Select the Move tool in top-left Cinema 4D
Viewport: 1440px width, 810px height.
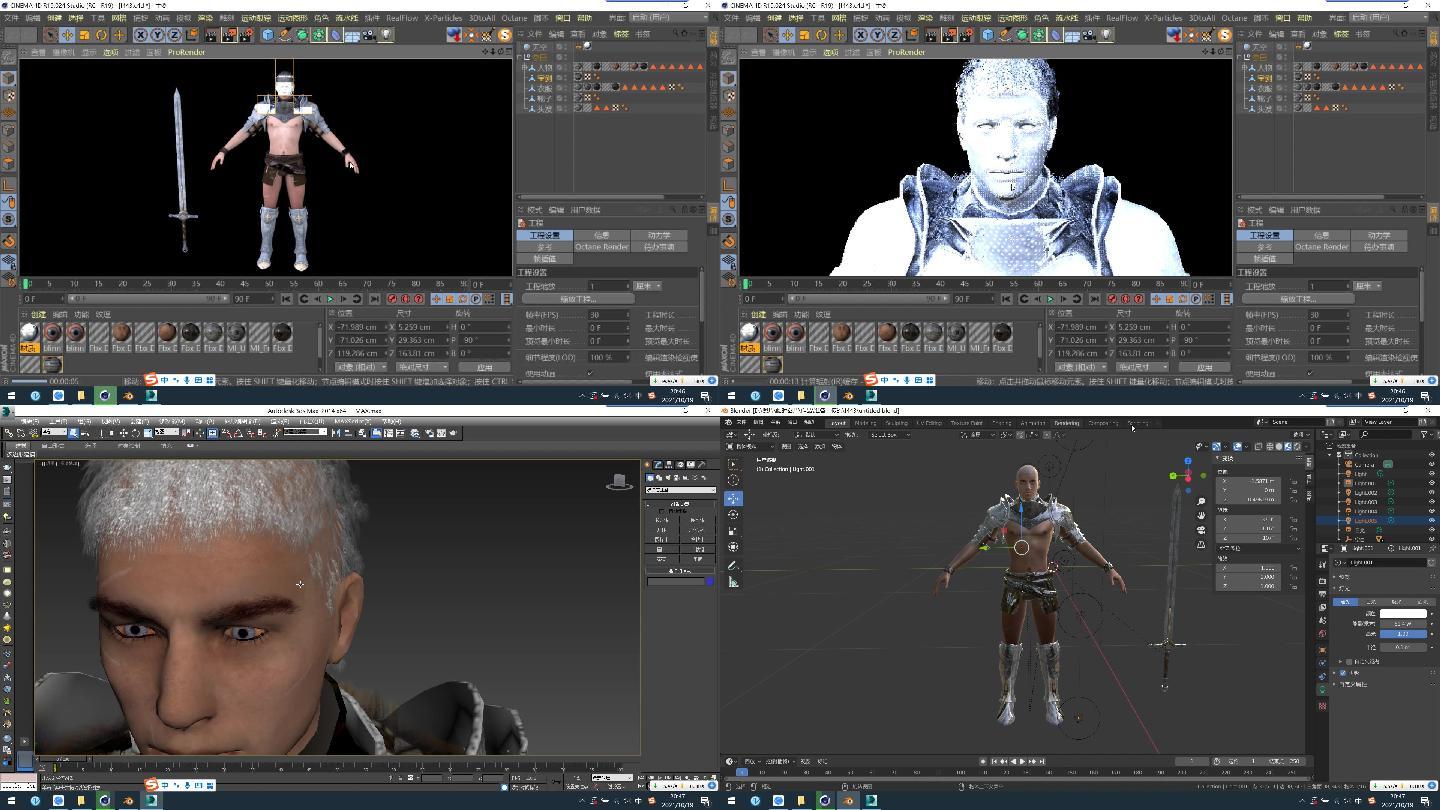[x=67, y=35]
